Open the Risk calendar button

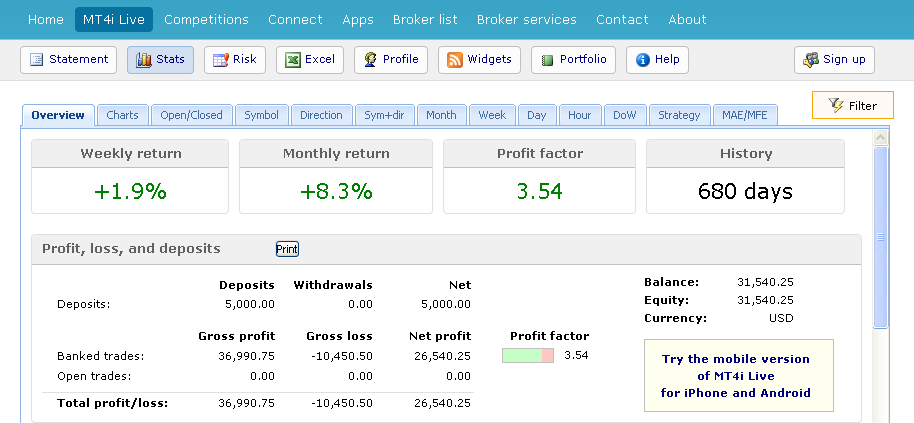point(234,60)
